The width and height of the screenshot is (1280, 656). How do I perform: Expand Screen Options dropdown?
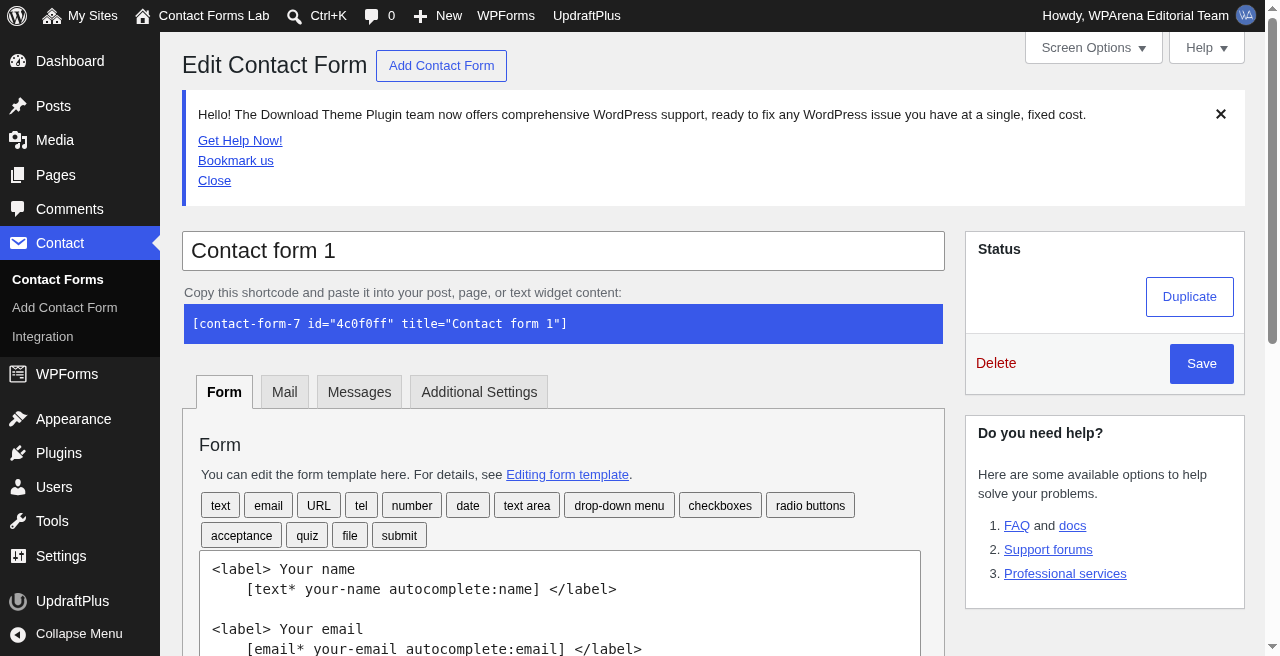pyautogui.click(x=1094, y=47)
